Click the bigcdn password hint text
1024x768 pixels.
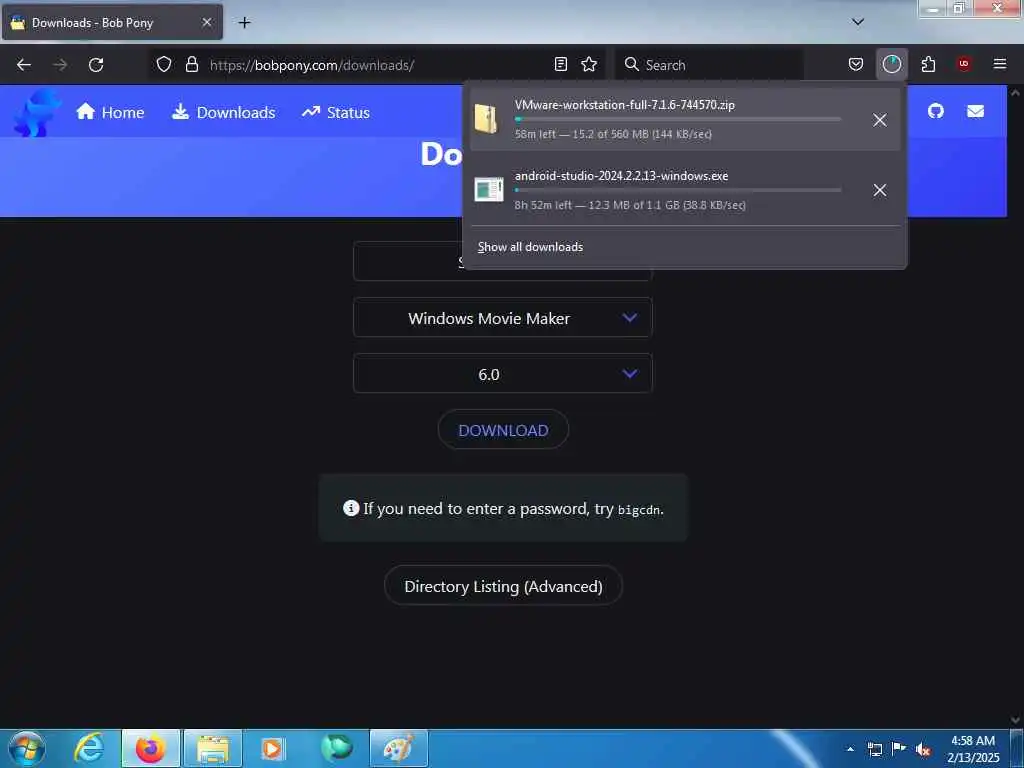click(513, 509)
